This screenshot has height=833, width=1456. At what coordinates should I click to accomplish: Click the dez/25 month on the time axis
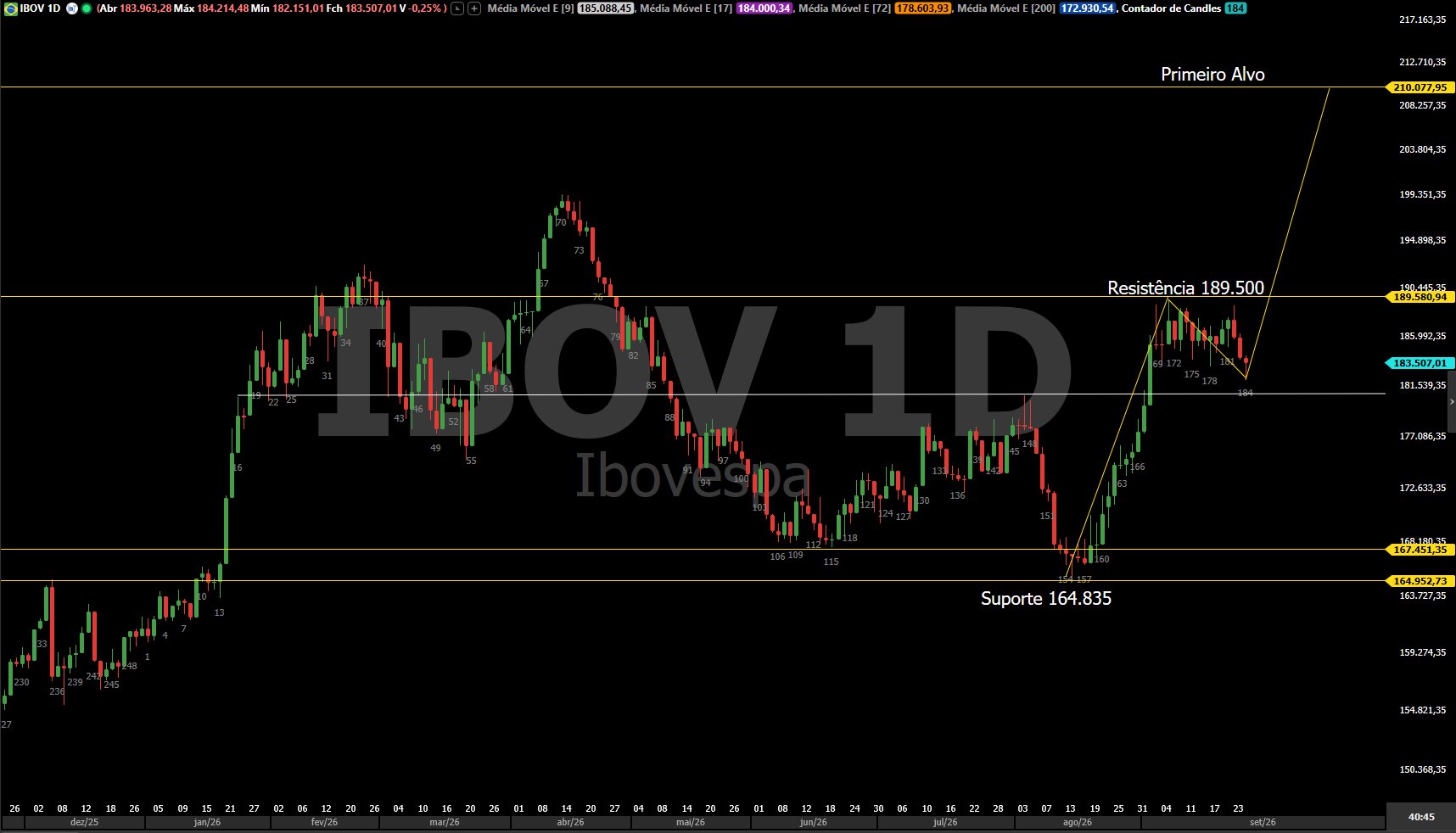coord(84,823)
